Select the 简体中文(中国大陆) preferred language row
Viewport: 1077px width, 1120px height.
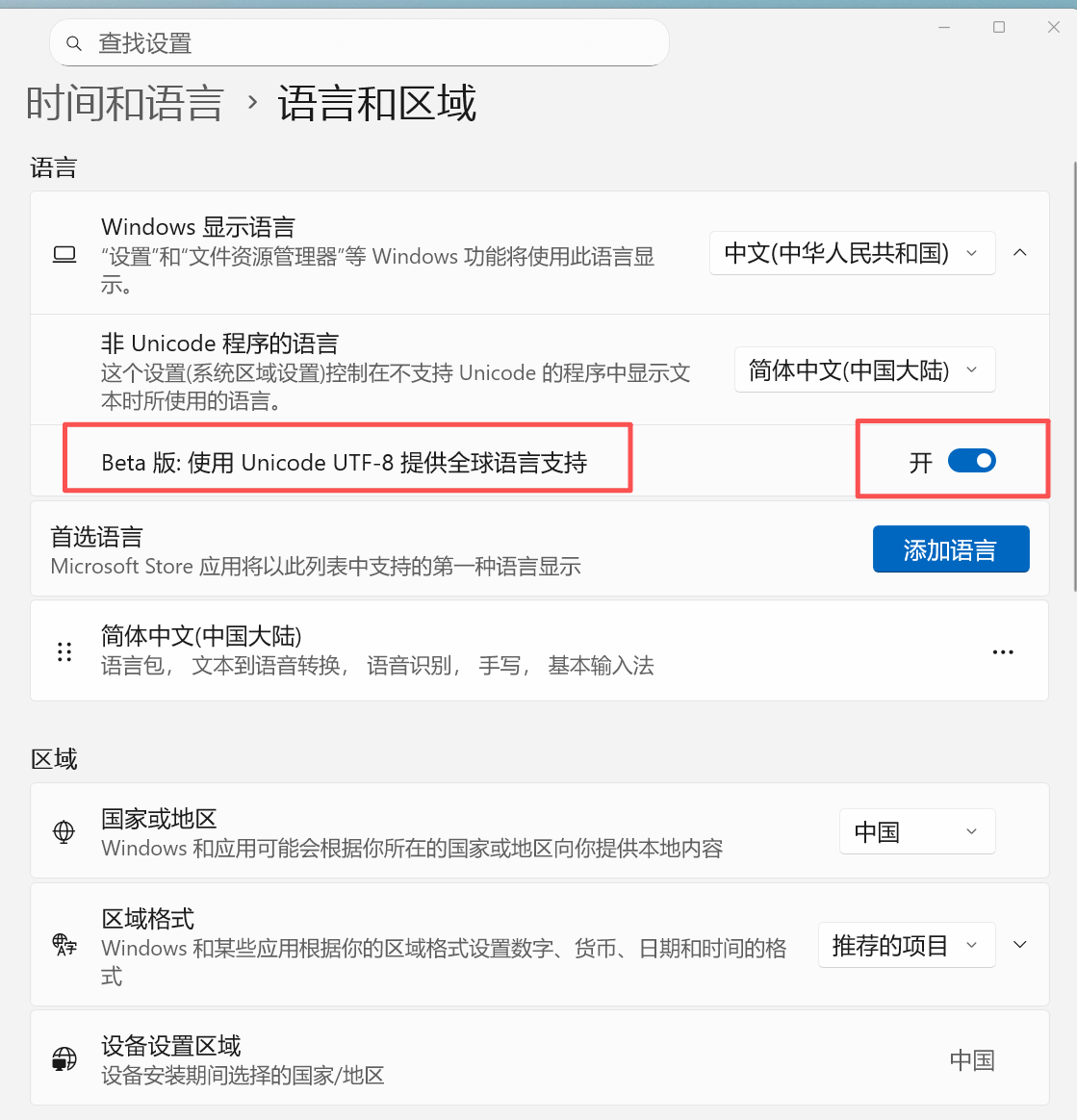540,650
